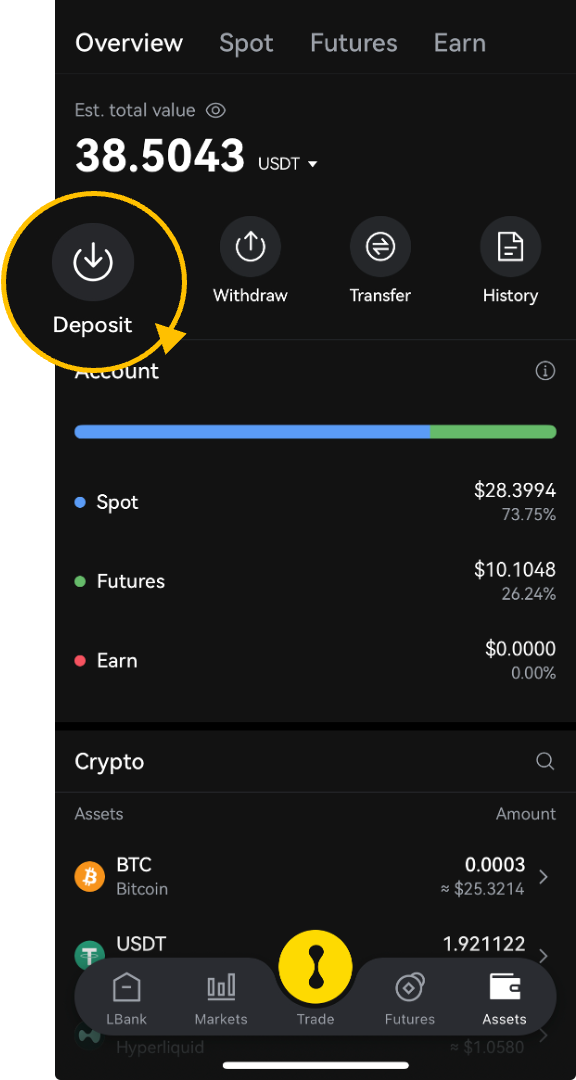Tap the Deposit download icon
The height and width of the screenshot is (1080, 576).
[x=93, y=262]
